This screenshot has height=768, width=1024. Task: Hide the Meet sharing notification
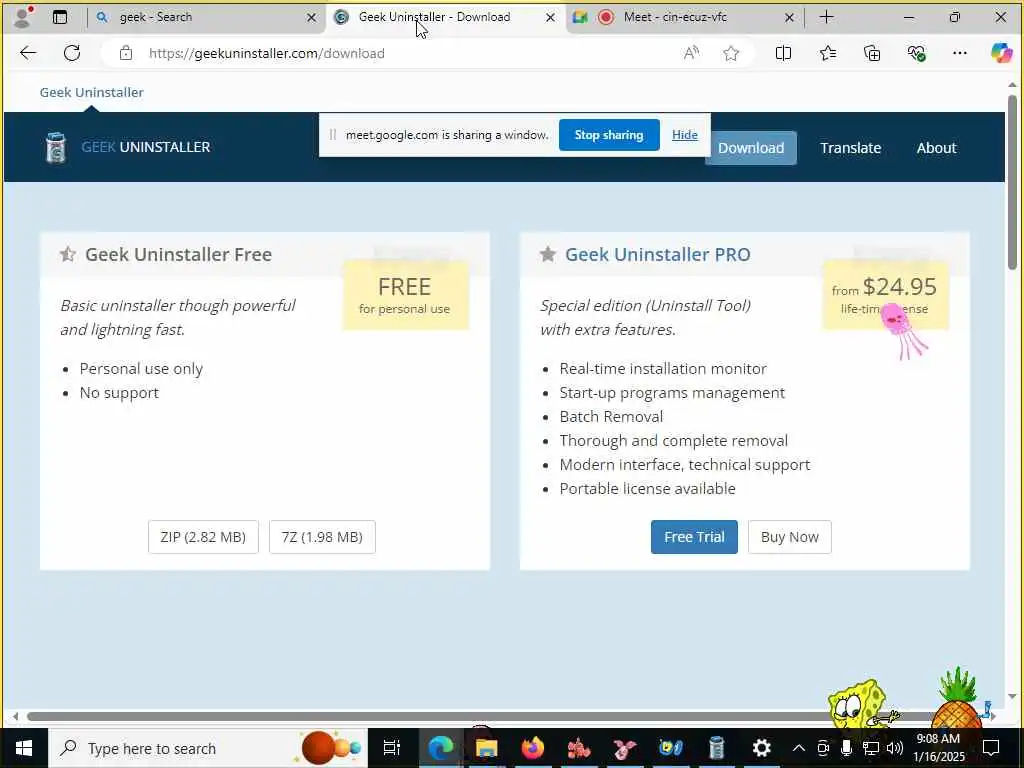click(684, 135)
